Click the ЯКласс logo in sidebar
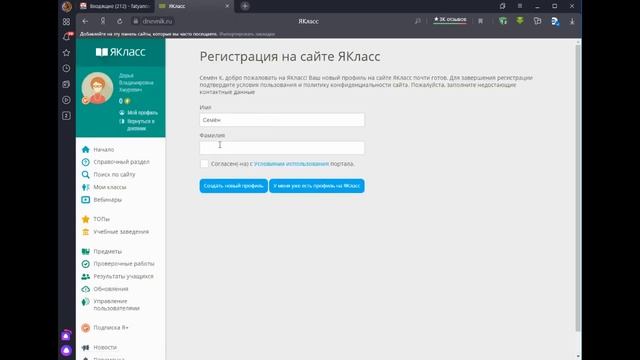The image size is (640, 360). point(120,52)
